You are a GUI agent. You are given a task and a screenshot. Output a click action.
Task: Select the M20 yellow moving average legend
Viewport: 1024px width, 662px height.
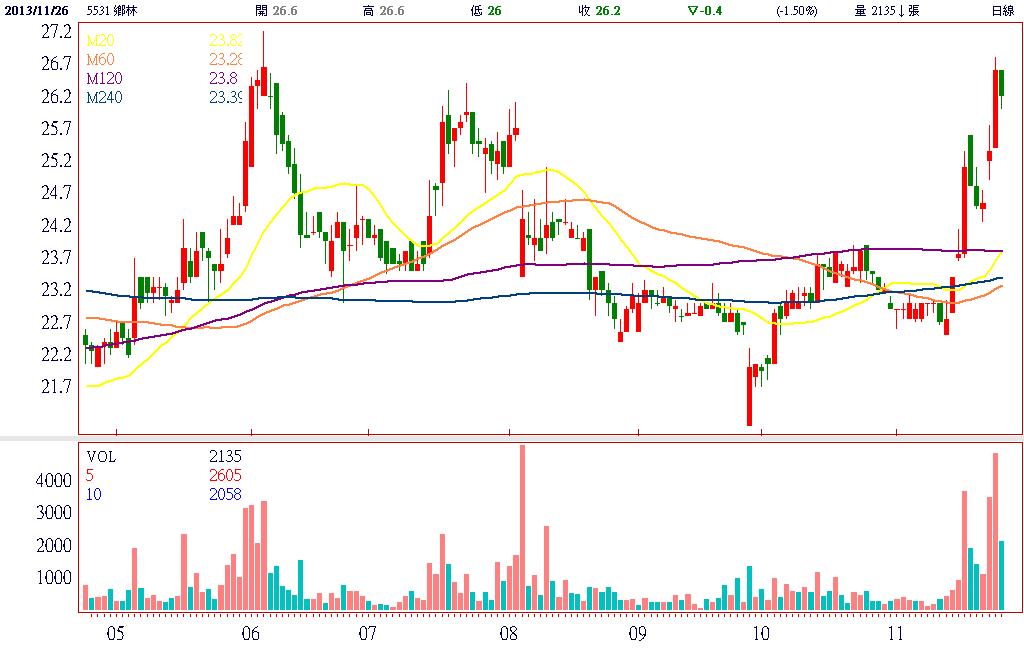(99, 41)
